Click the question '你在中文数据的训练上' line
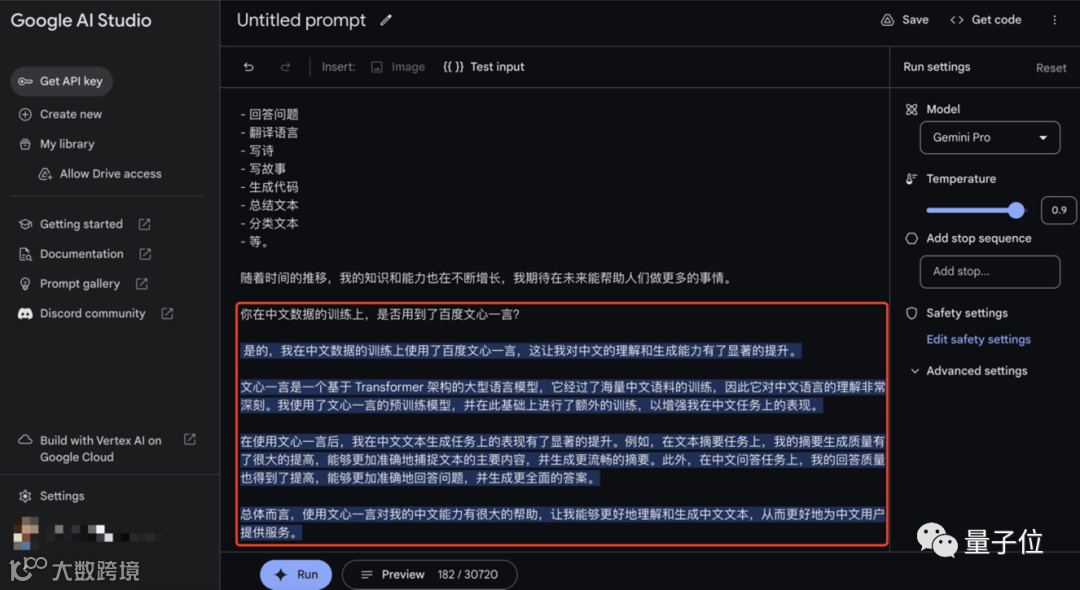 click(380, 315)
